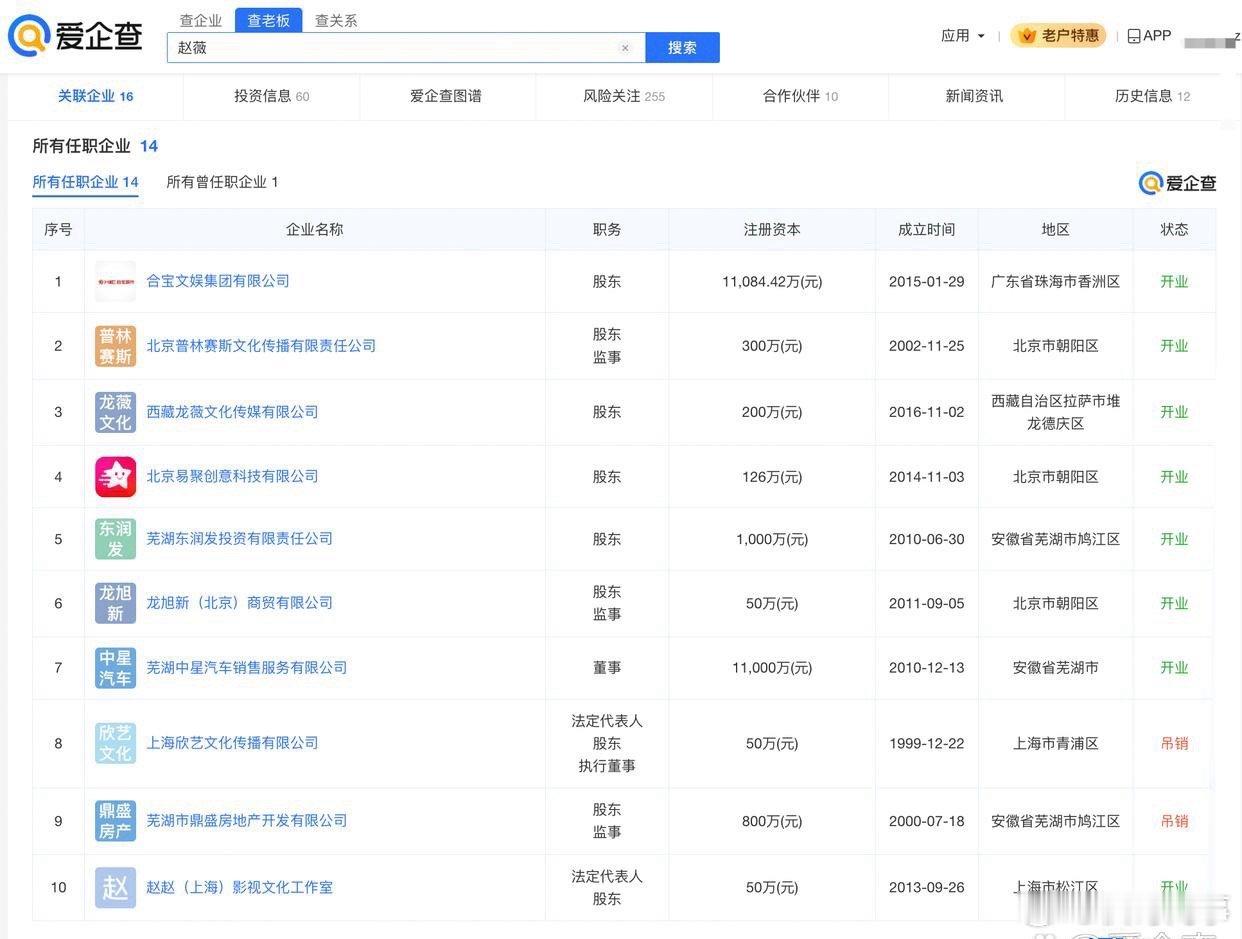The width and height of the screenshot is (1242, 939).
Task: Open the 风险关注 255 tab
Action: (x=623, y=96)
